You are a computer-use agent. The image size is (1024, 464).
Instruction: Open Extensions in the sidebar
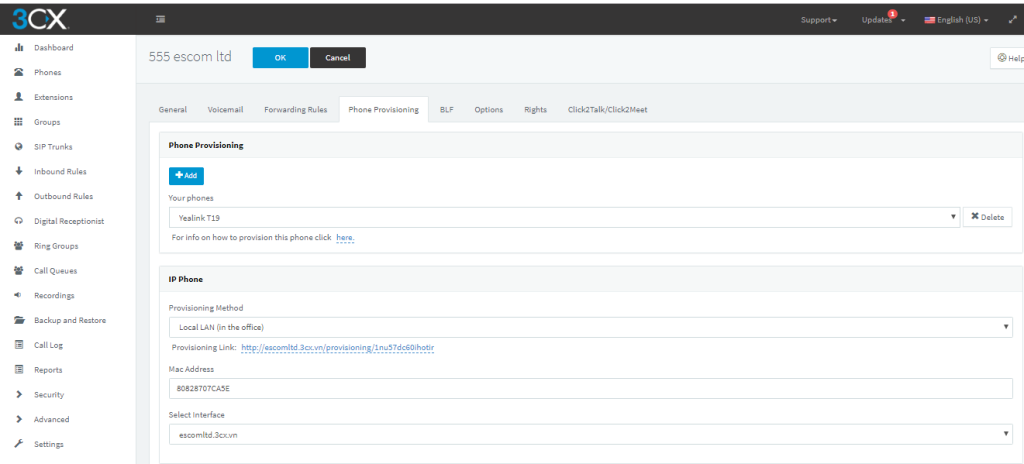click(54, 97)
